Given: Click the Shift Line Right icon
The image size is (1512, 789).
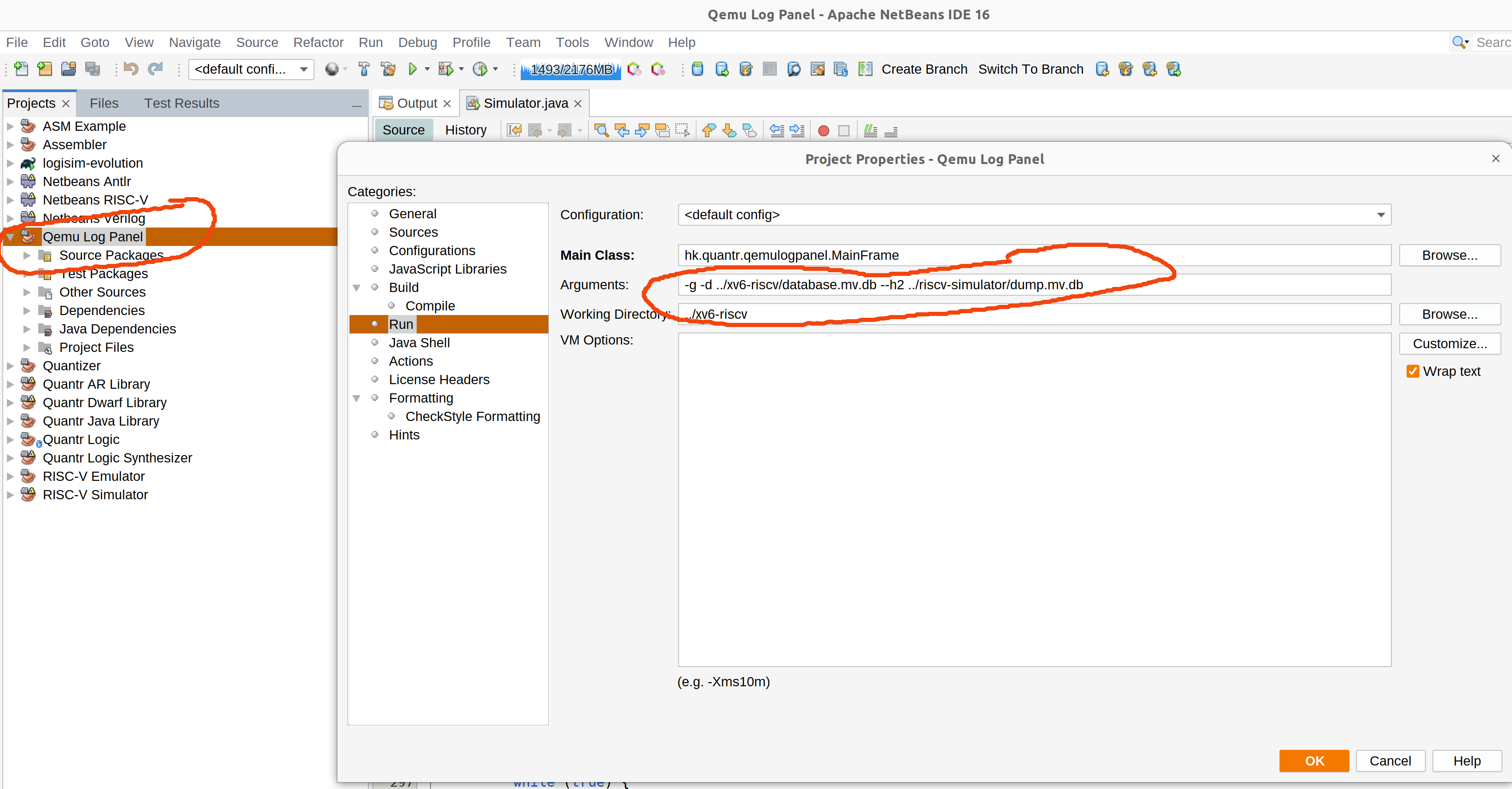Looking at the screenshot, I should pyautogui.click(x=797, y=130).
